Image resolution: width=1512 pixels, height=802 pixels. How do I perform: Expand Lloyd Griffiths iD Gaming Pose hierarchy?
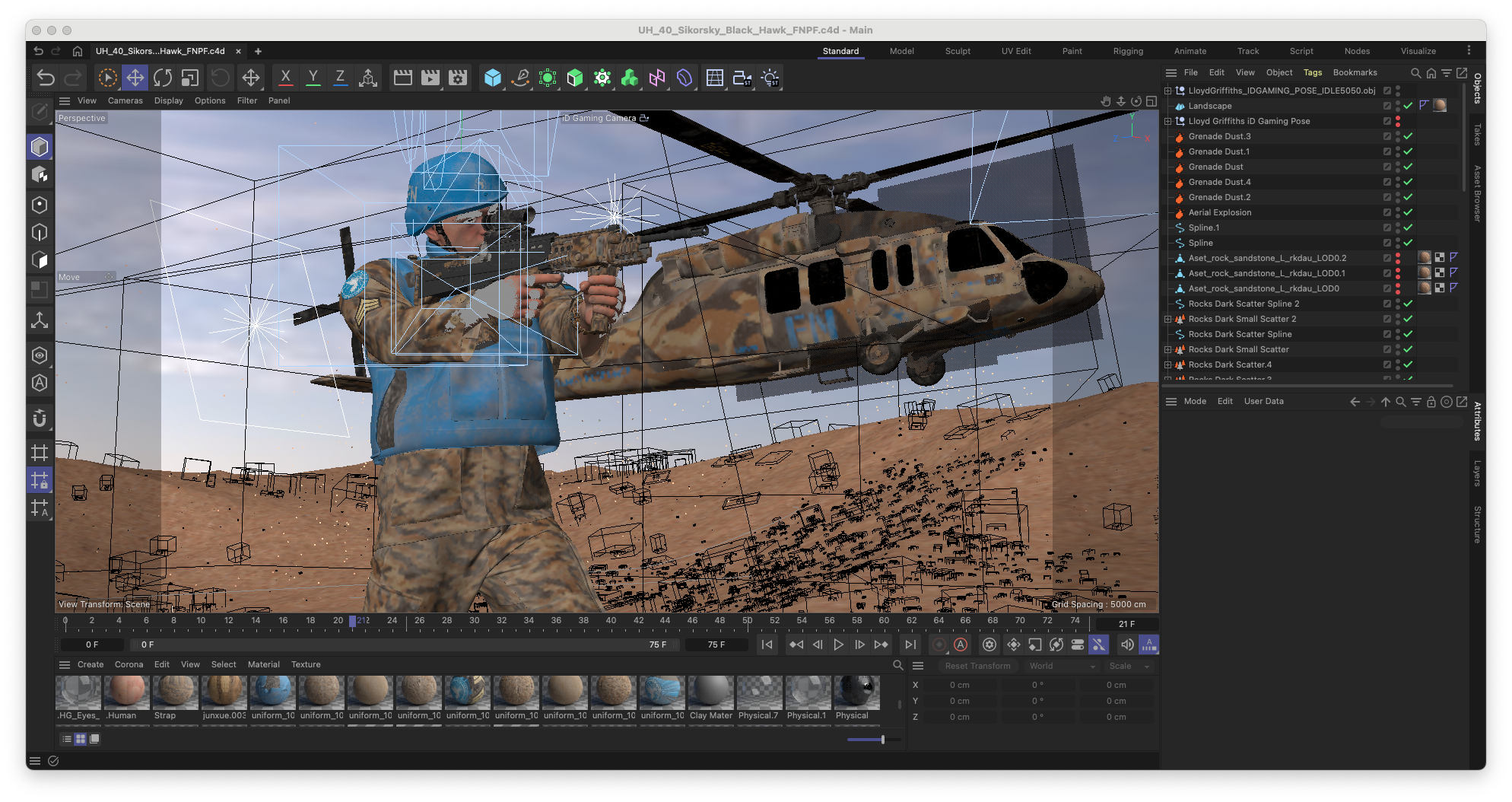pos(1168,121)
